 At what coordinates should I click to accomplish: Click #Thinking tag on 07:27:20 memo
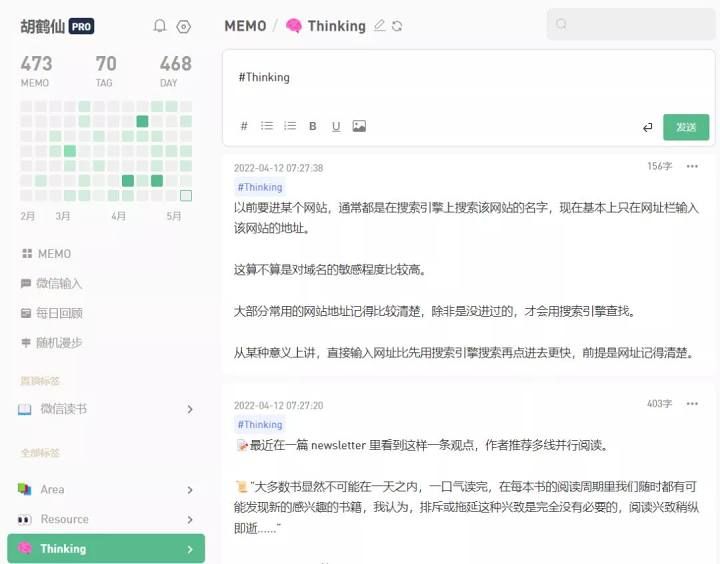pyautogui.click(x=260, y=424)
